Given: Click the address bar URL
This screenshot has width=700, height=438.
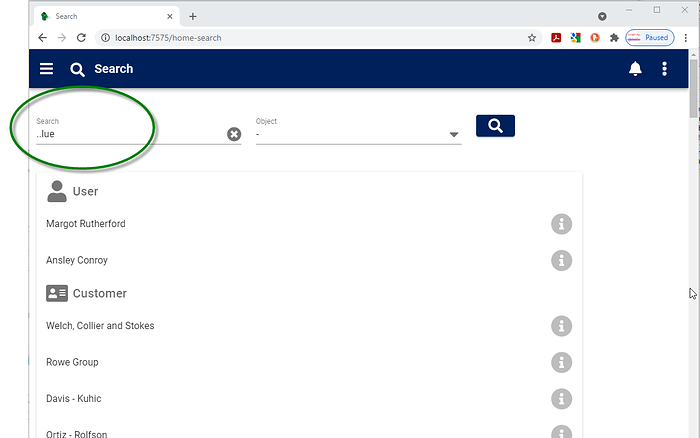Looking at the screenshot, I should [168, 38].
